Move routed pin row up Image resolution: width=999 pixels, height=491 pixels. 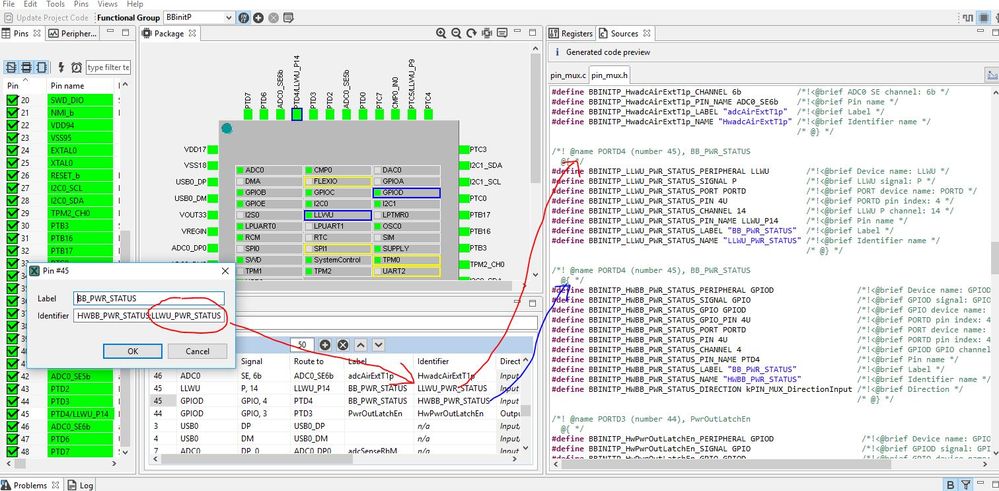[x=361, y=345]
